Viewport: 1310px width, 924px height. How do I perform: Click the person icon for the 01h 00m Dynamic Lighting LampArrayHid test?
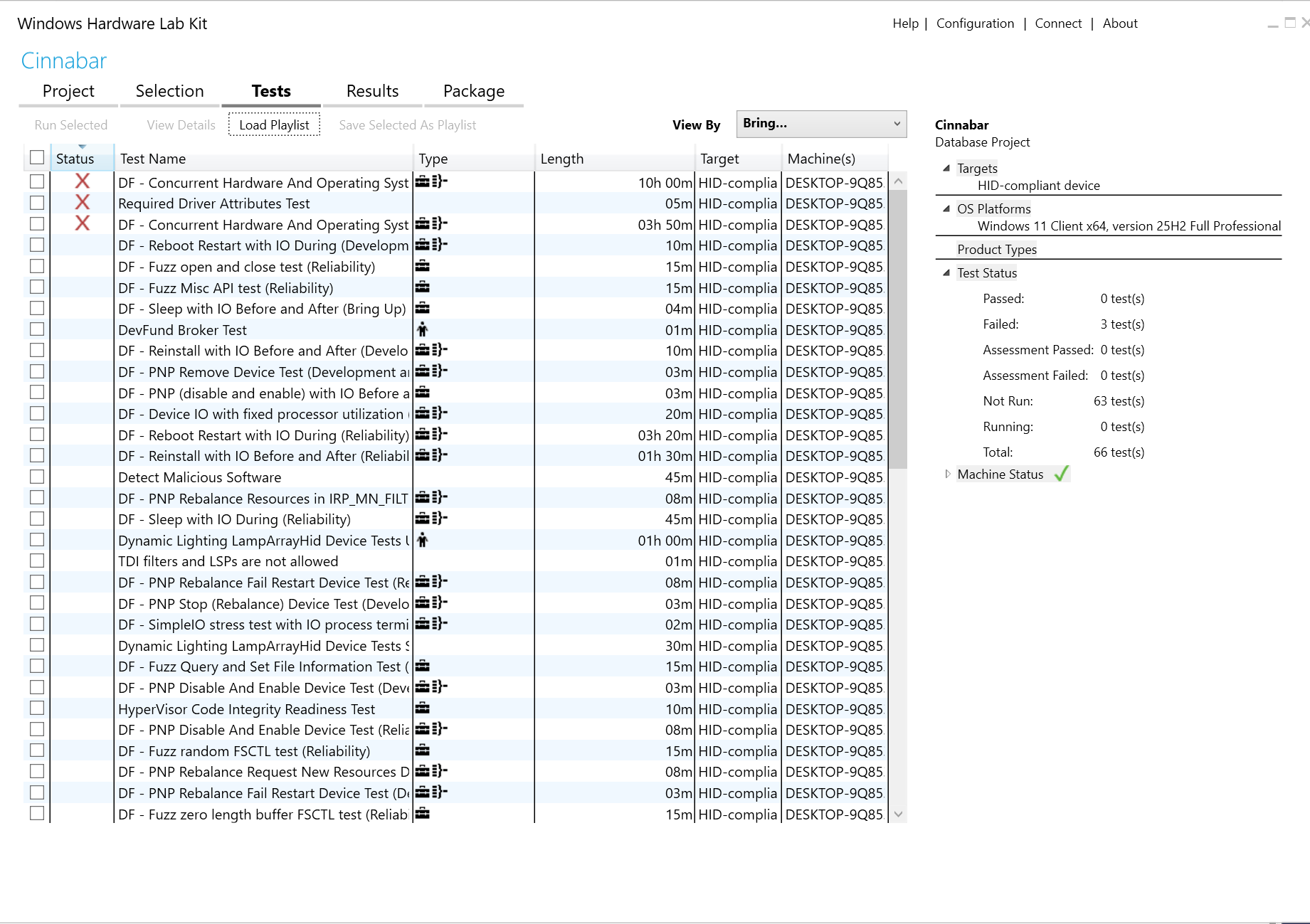pos(423,540)
